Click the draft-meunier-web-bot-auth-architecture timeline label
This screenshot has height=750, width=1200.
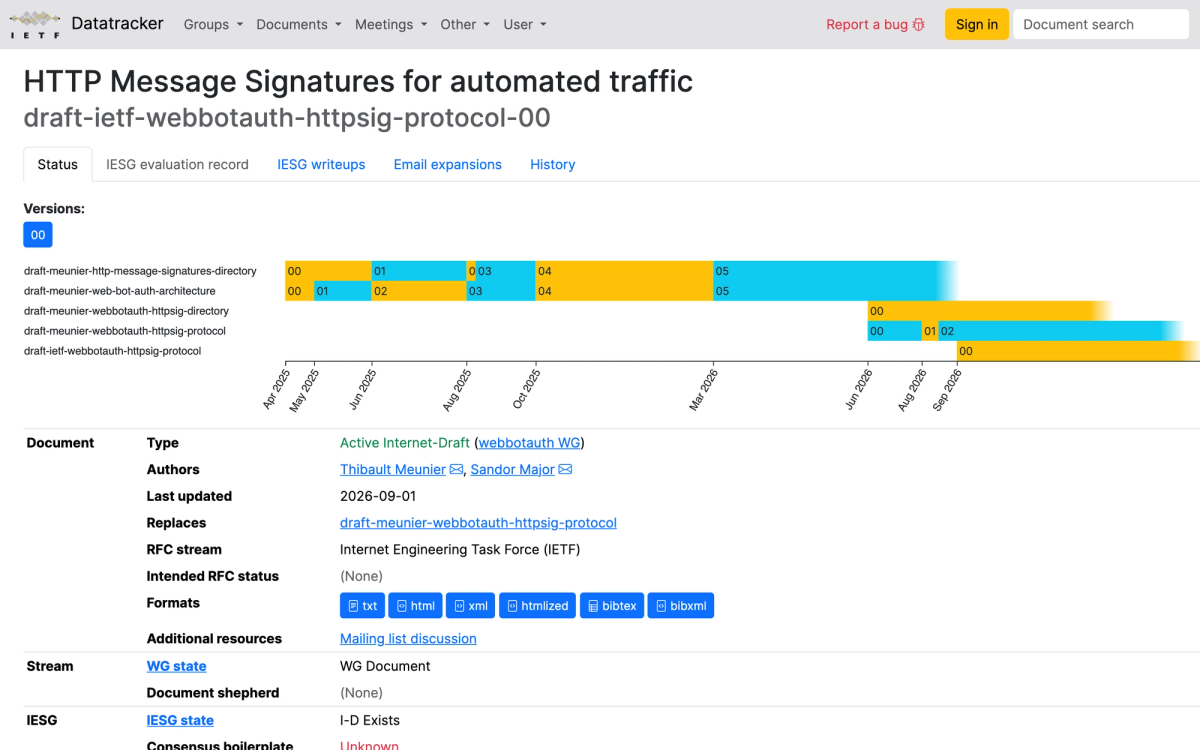point(120,291)
